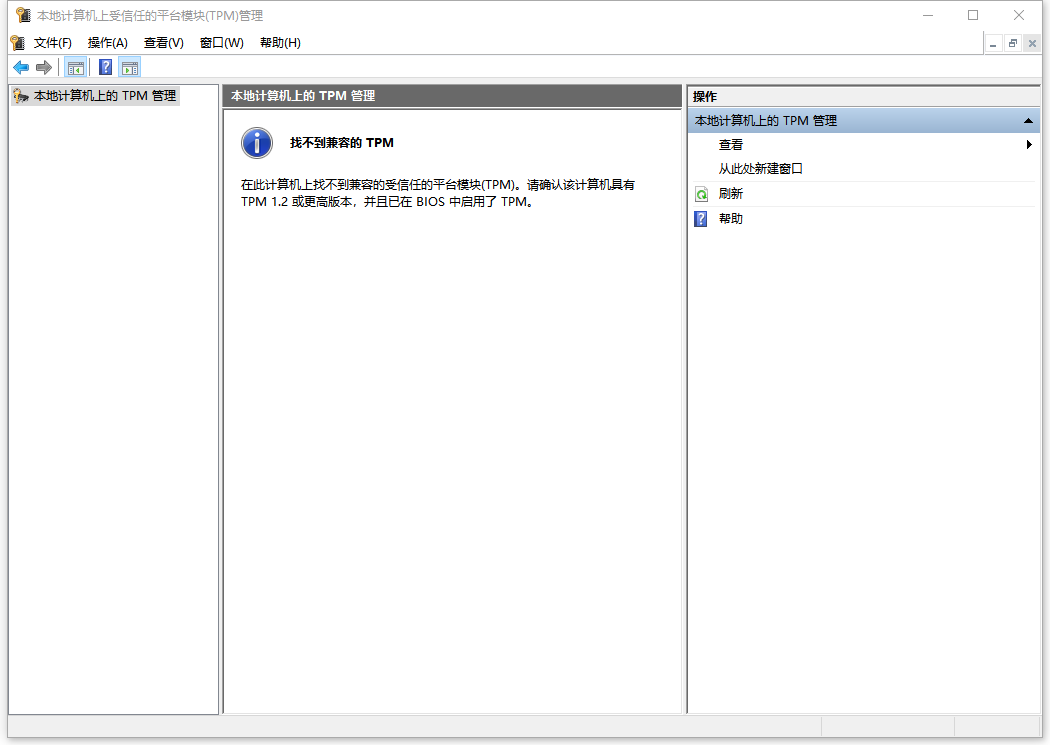Click 查看 in the actions pane
The width and height of the screenshot is (1050, 745).
(731, 145)
